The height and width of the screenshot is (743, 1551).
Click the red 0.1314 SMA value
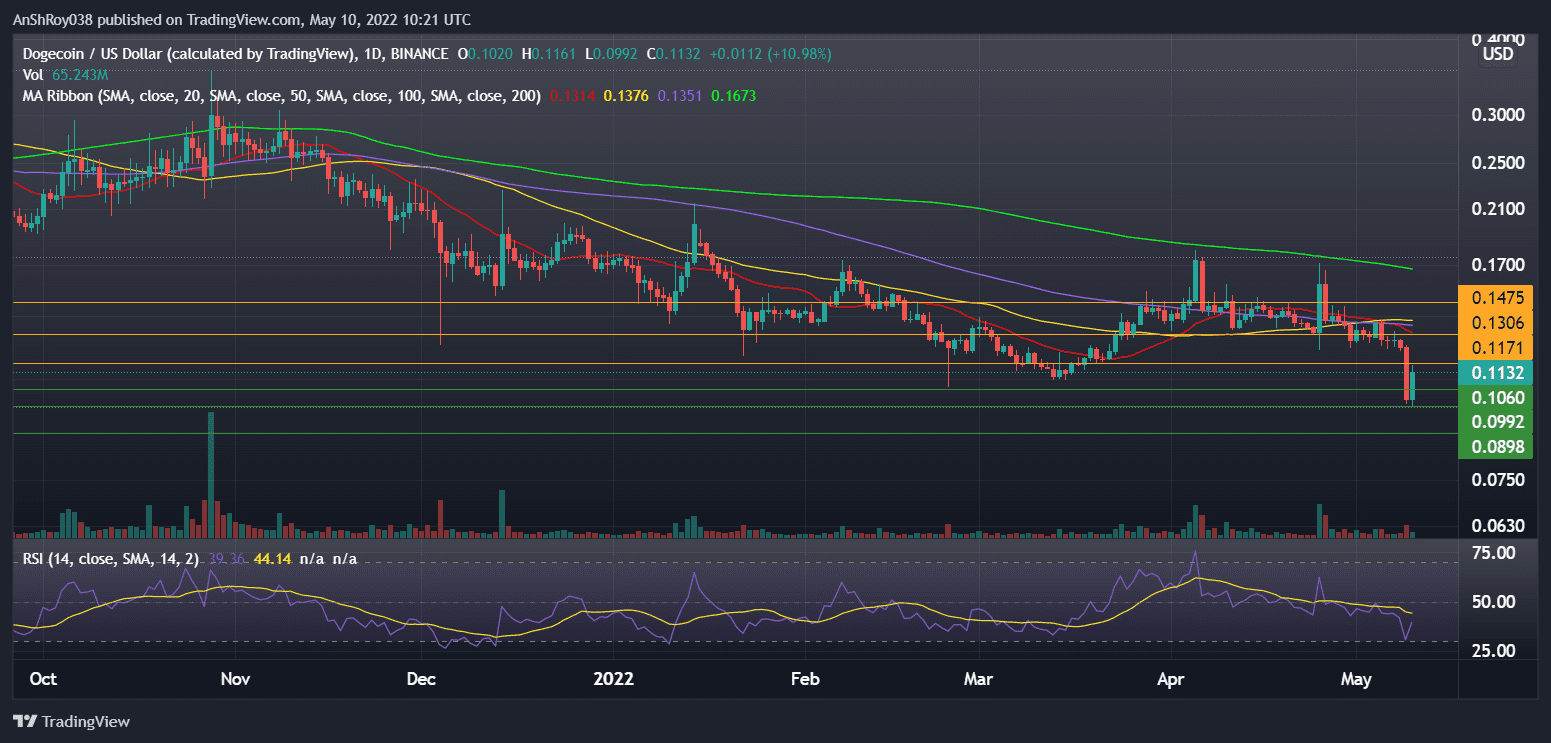[x=573, y=96]
